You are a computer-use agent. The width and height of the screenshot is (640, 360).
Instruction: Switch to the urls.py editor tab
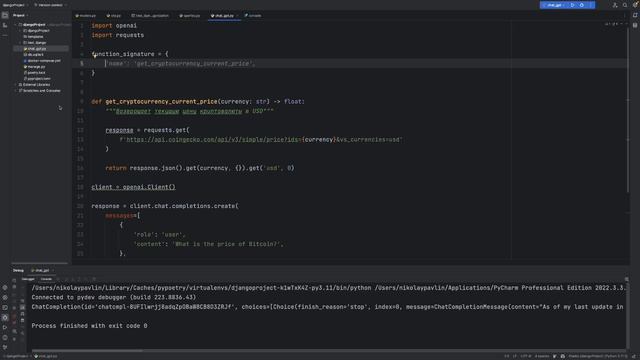pyautogui.click(x=114, y=16)
